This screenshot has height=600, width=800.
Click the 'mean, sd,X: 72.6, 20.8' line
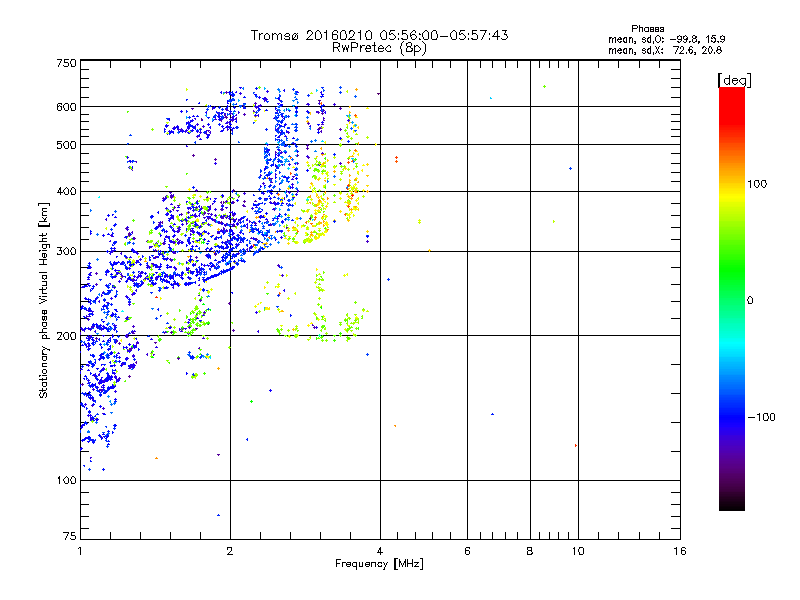click(665, 50)
